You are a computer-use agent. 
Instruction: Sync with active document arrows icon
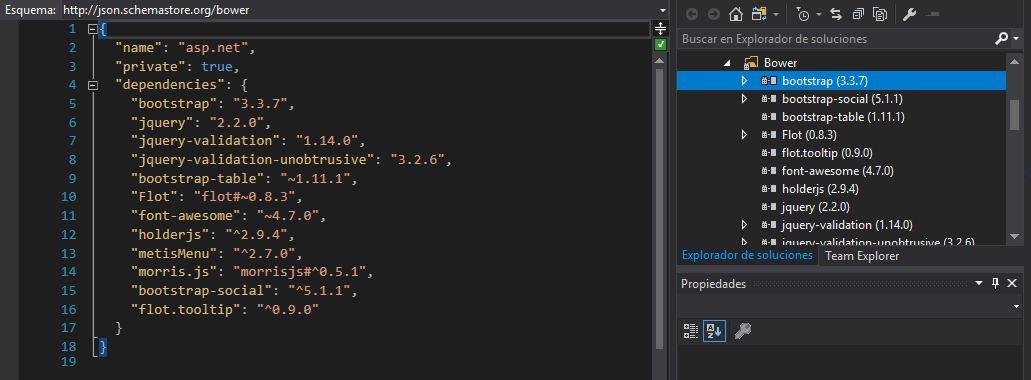pyautogui.click(x=836, y=14)
